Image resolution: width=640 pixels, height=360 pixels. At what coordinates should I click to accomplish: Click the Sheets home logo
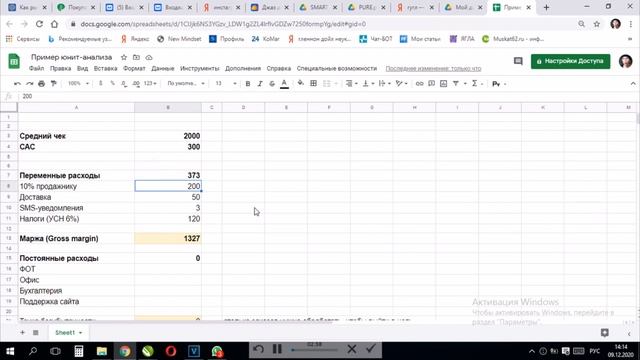14,61
